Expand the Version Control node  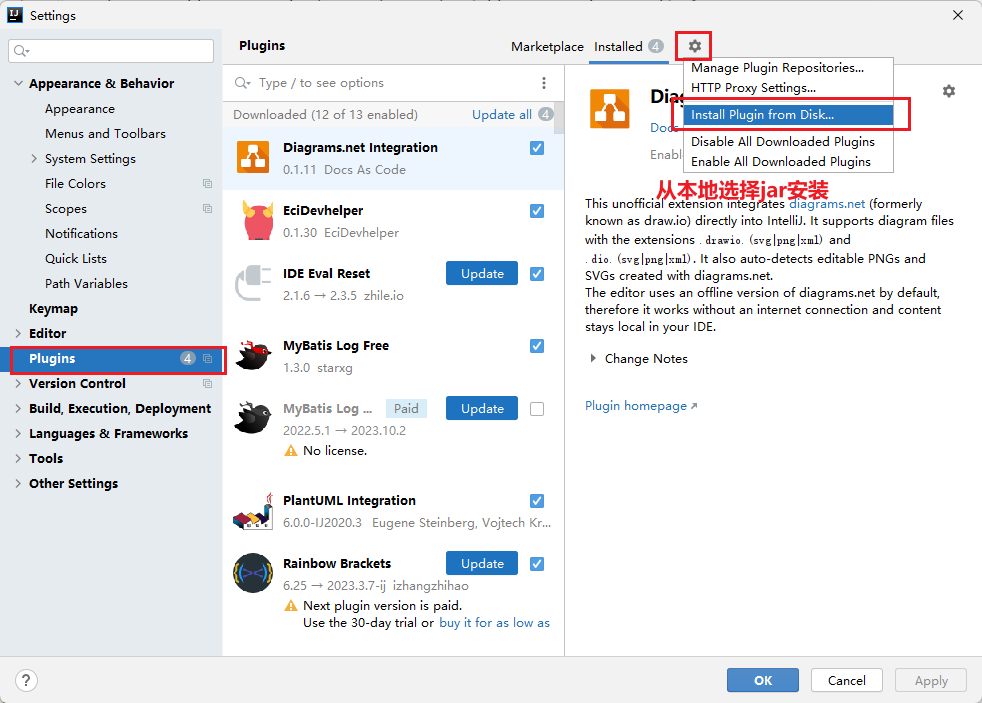(18, 383)
